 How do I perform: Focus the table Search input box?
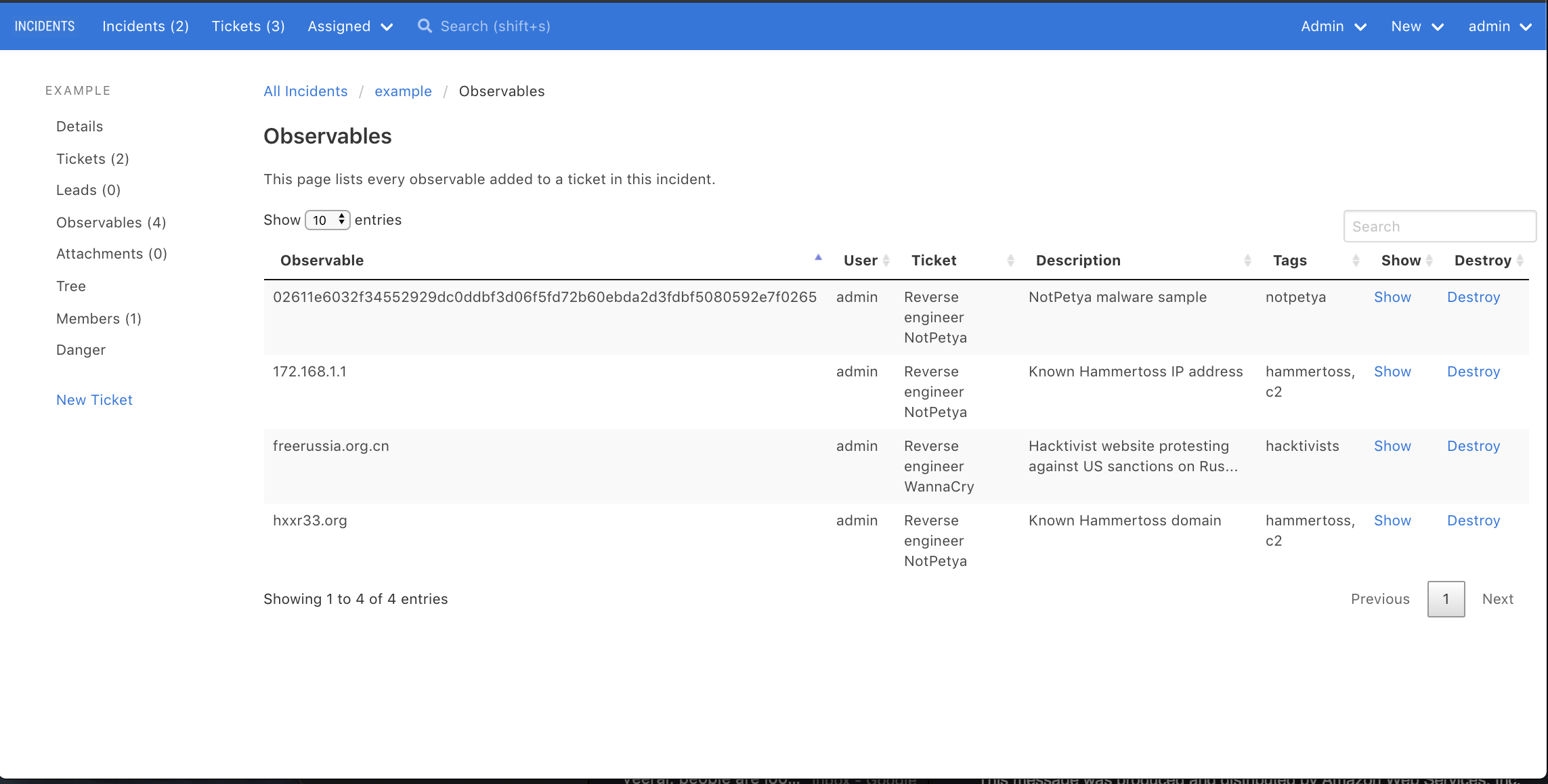click(x=1440, y=226)
